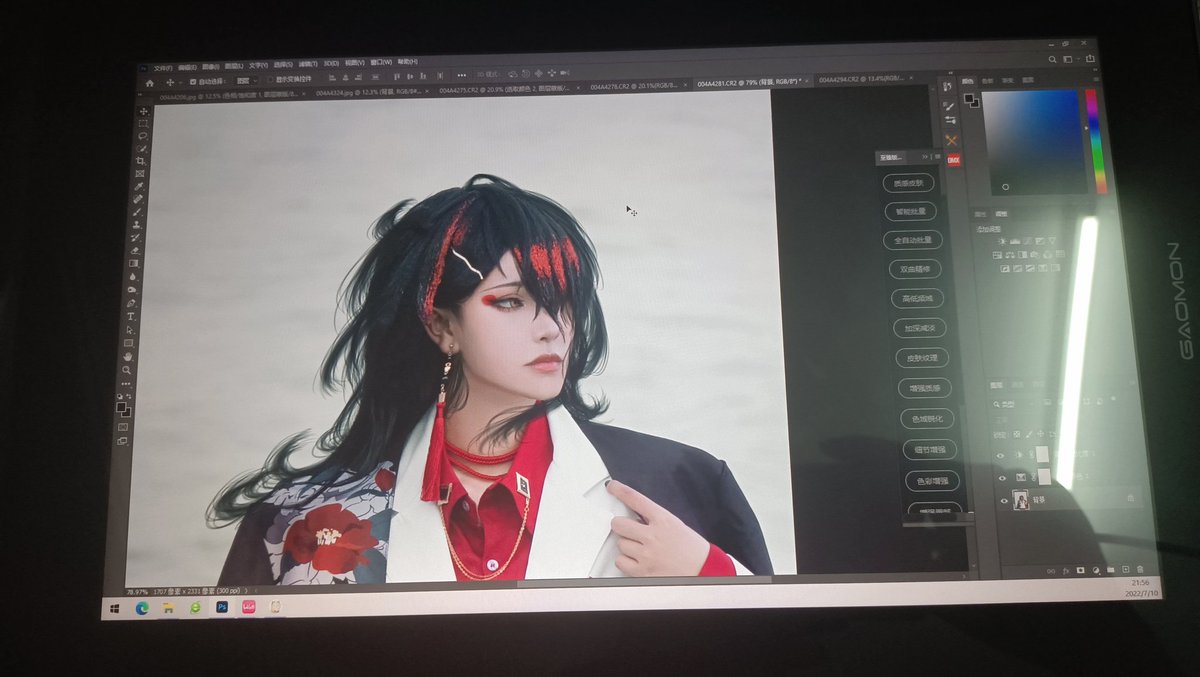The width and height of the screenshot is (1200, 677).
Task: Select the Pen tool
Action: pyautogui.click(x=132, y=302)
